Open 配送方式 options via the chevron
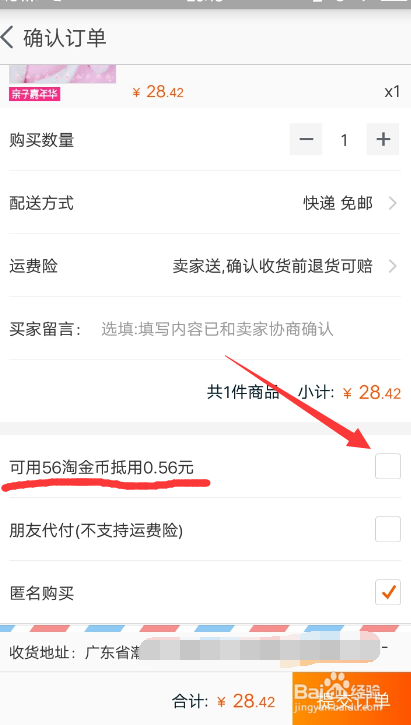The width and height of the screenshot is (411, 725). coord(393,203)
